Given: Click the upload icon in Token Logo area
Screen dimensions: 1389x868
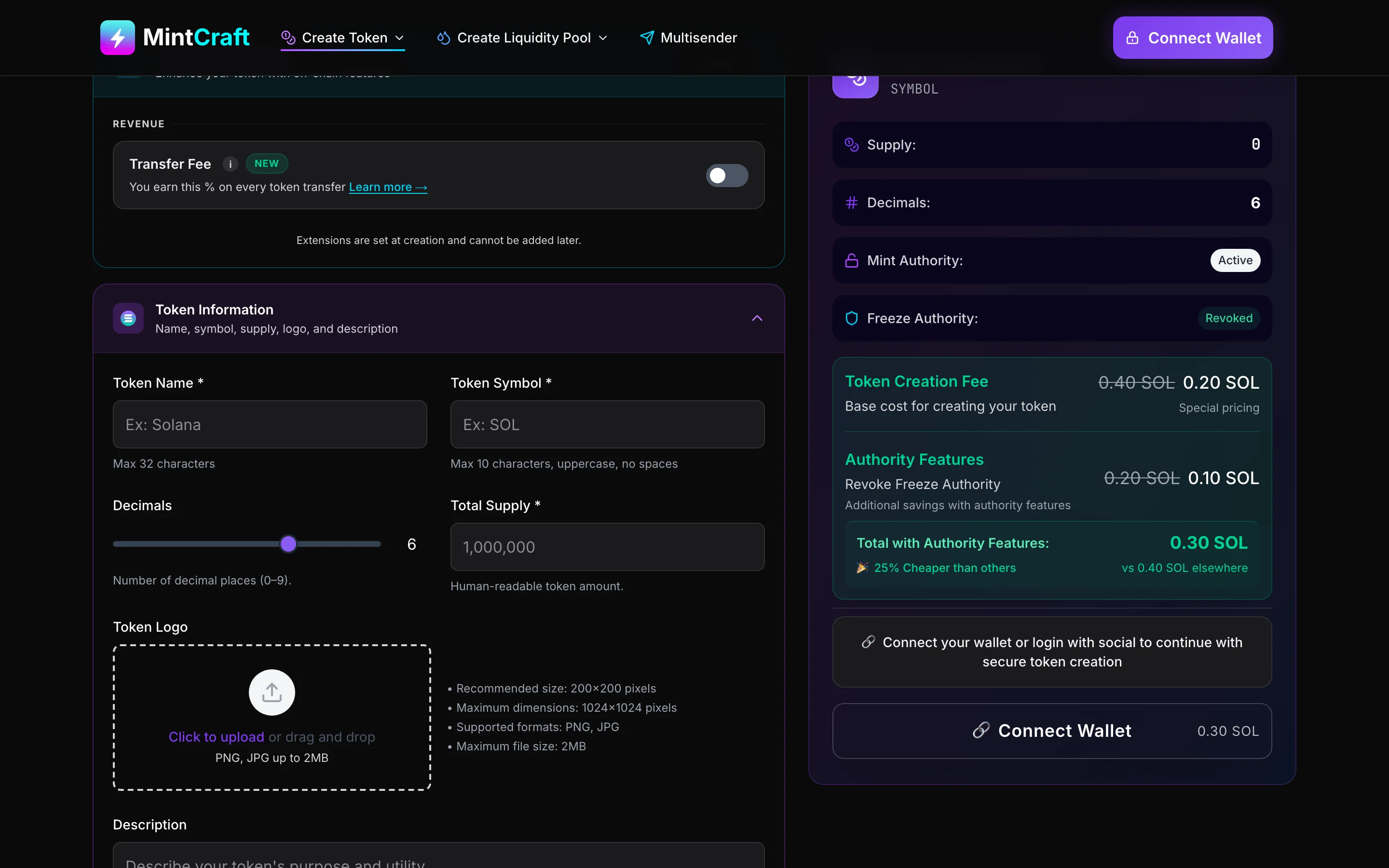Looking at the screenshot, I should pos(272,692).
